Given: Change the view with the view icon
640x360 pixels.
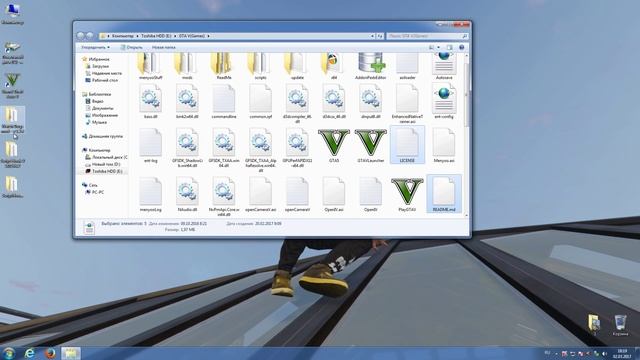Looking at the screenshot, I should tap(431, 47).
